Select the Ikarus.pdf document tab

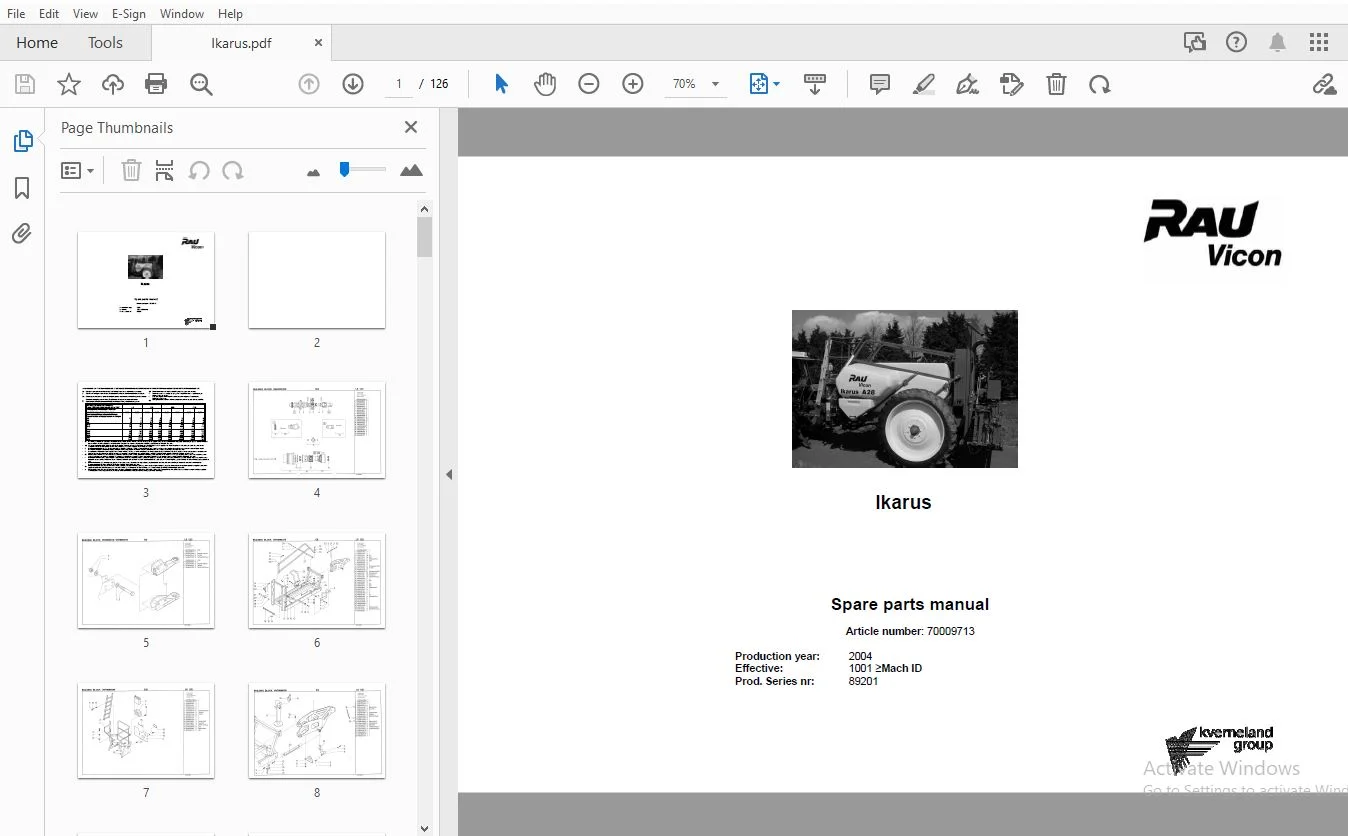tap(241, 43)
